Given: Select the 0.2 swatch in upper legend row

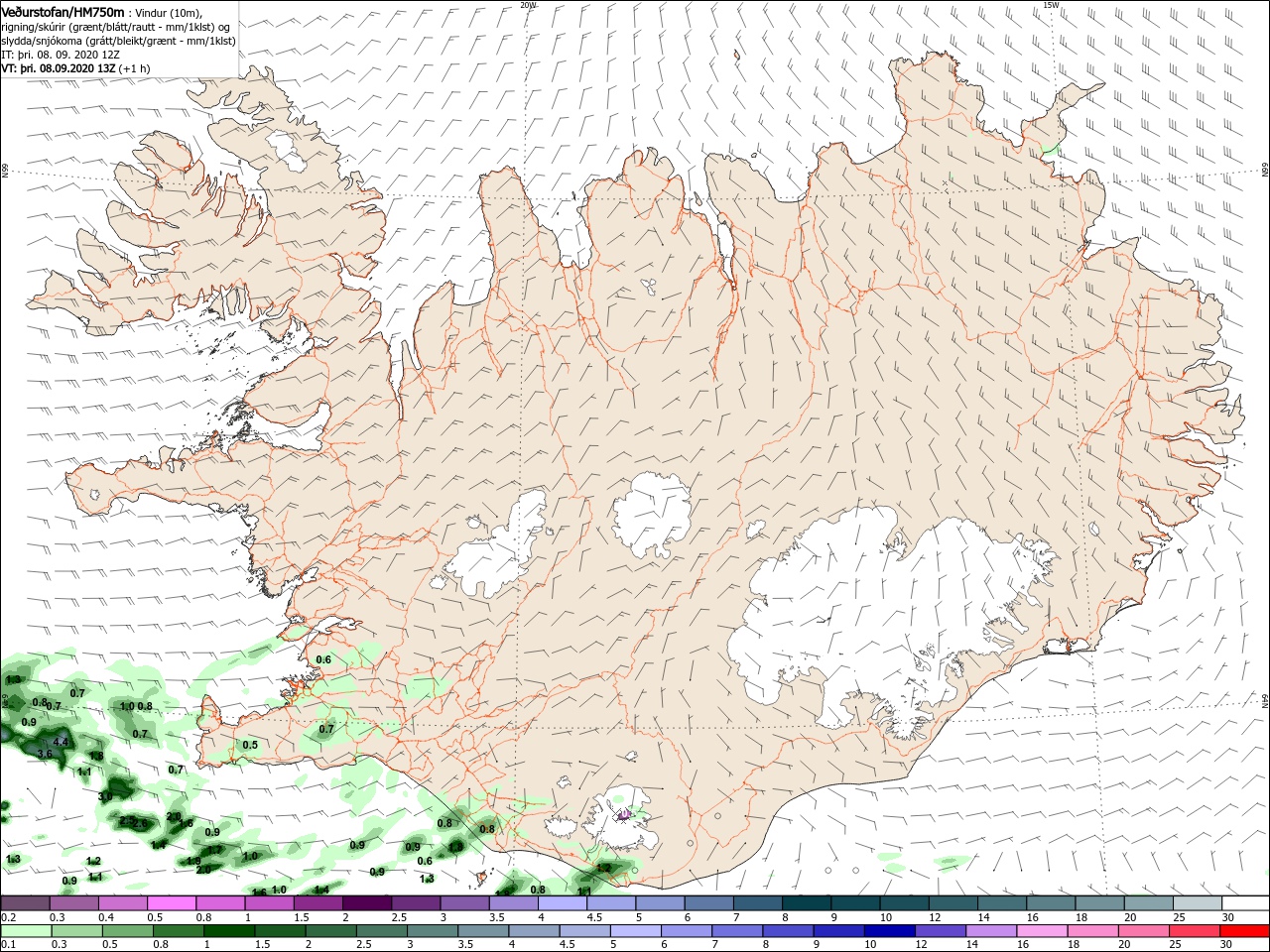Looking at the screenshot, I should click(25, 903).
